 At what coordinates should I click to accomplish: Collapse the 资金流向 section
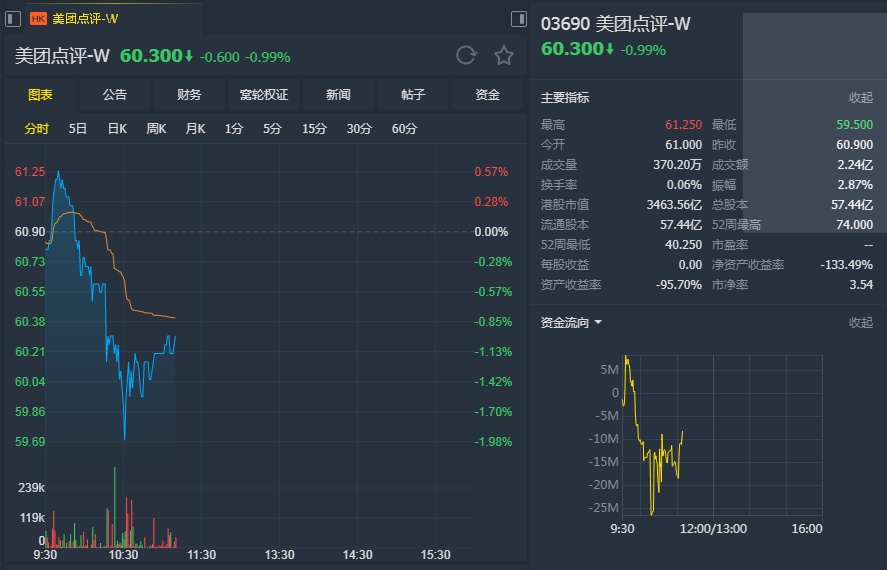tap(860, 322)
